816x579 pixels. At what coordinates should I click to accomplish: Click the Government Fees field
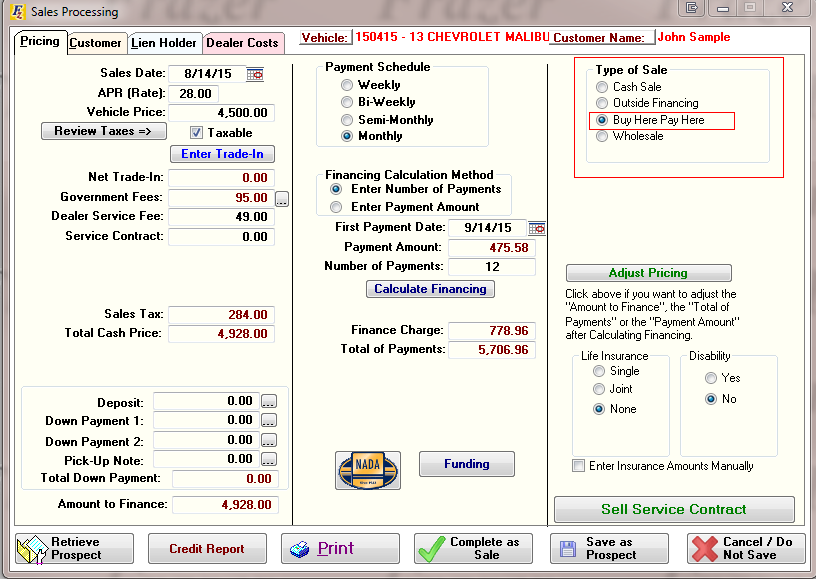pyautogui.click(x=222, y=198)
